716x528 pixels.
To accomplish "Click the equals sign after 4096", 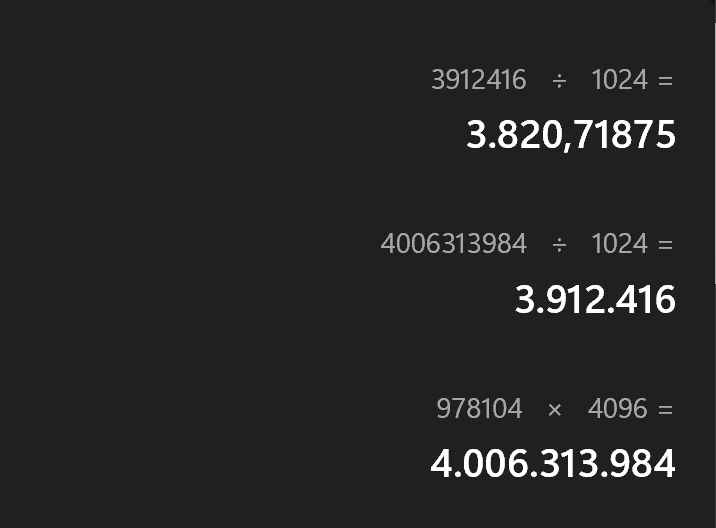I will coord(665,409).
